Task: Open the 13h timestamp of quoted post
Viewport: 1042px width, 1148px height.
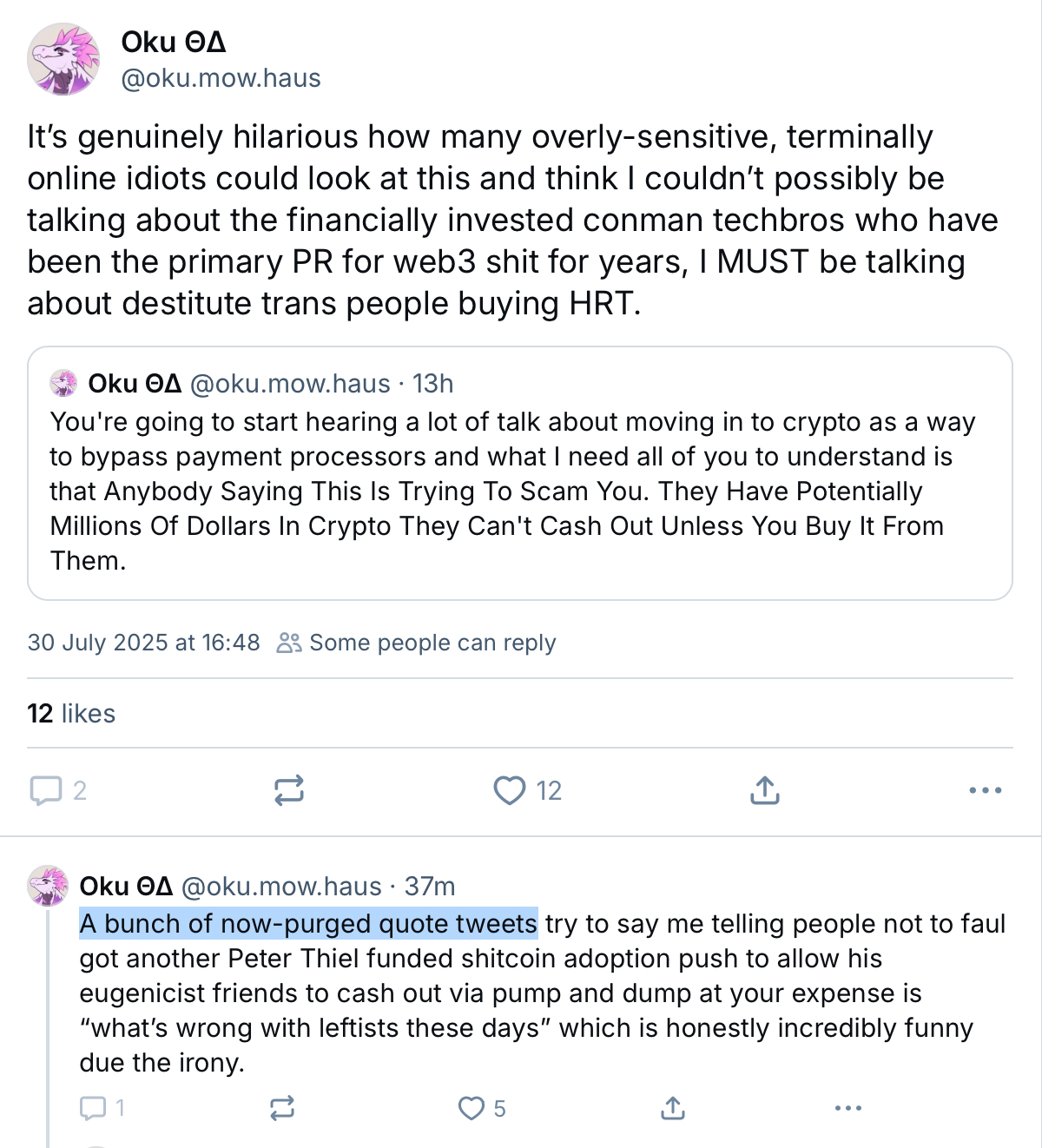Action: 432,383
